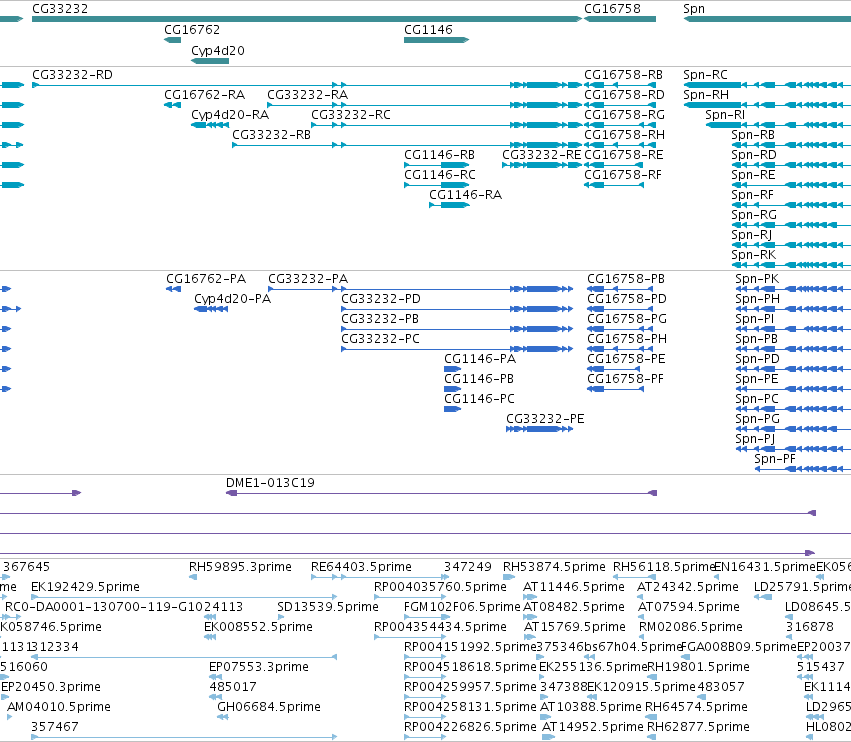Select feature 357467
Screen dimensions: 851x742
tap(54, 727)
